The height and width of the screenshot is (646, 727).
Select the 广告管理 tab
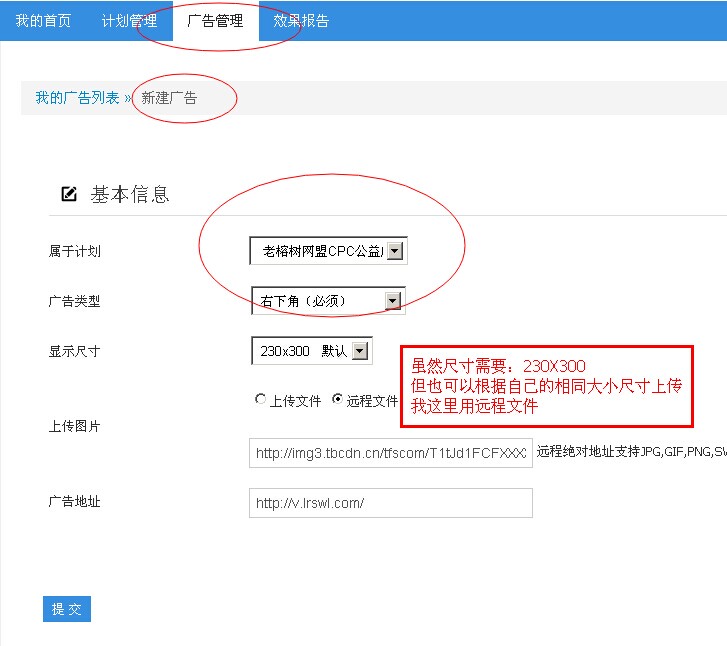215,20
